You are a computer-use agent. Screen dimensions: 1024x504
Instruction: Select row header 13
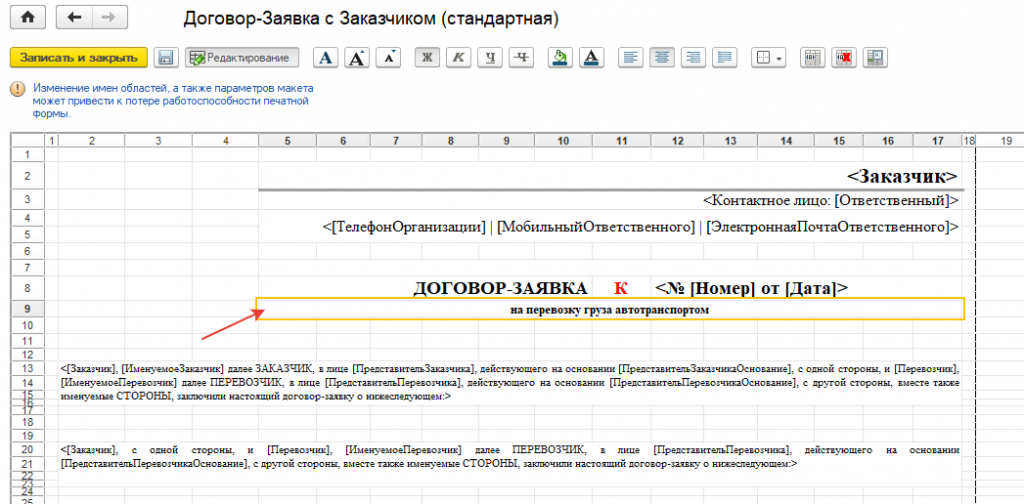click(27, 368)
